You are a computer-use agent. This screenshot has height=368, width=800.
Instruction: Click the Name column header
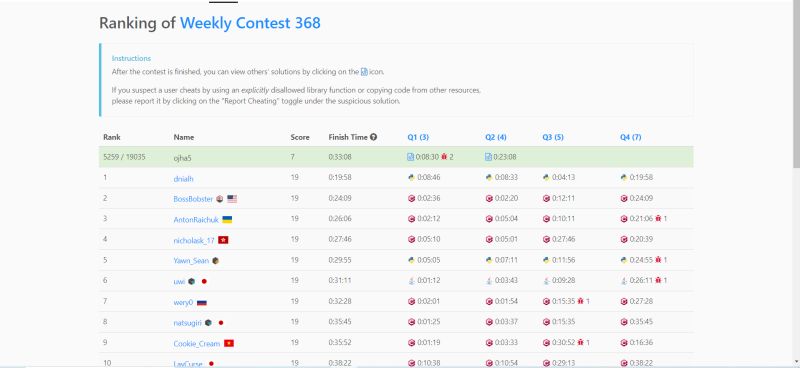coord(184,137)
